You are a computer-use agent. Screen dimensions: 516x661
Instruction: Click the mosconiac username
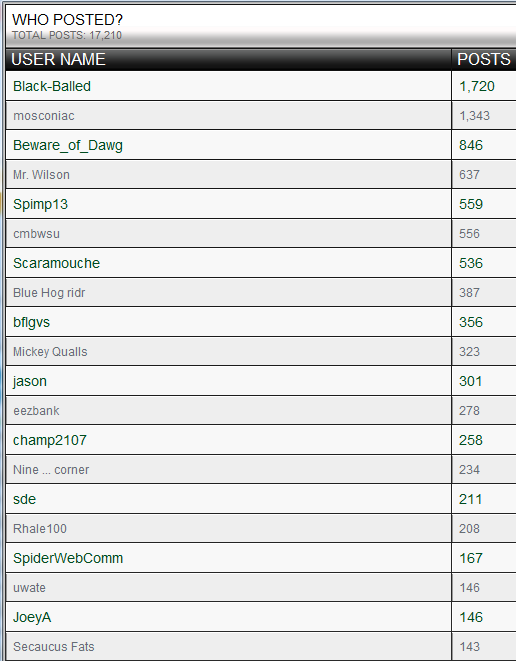pos(44,116)
